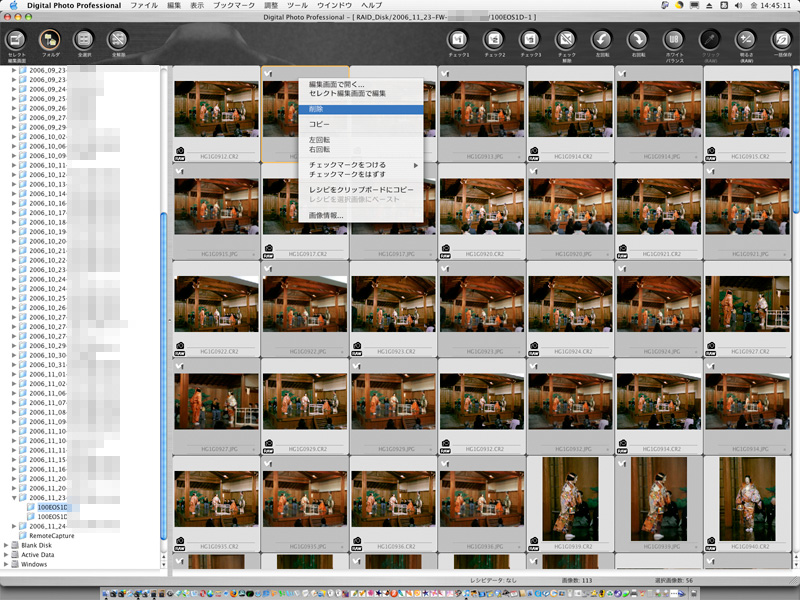Click thumbnail grid vertical scrollbar
800x600 pixels.
coord(796,140)
